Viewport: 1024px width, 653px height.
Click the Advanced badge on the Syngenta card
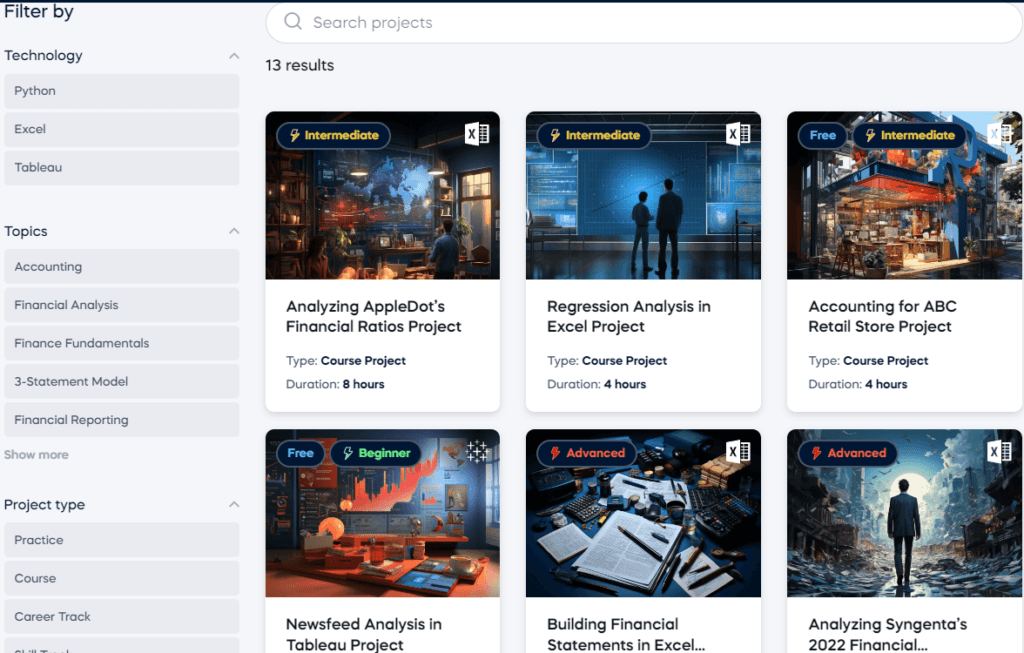pos(848,453)
